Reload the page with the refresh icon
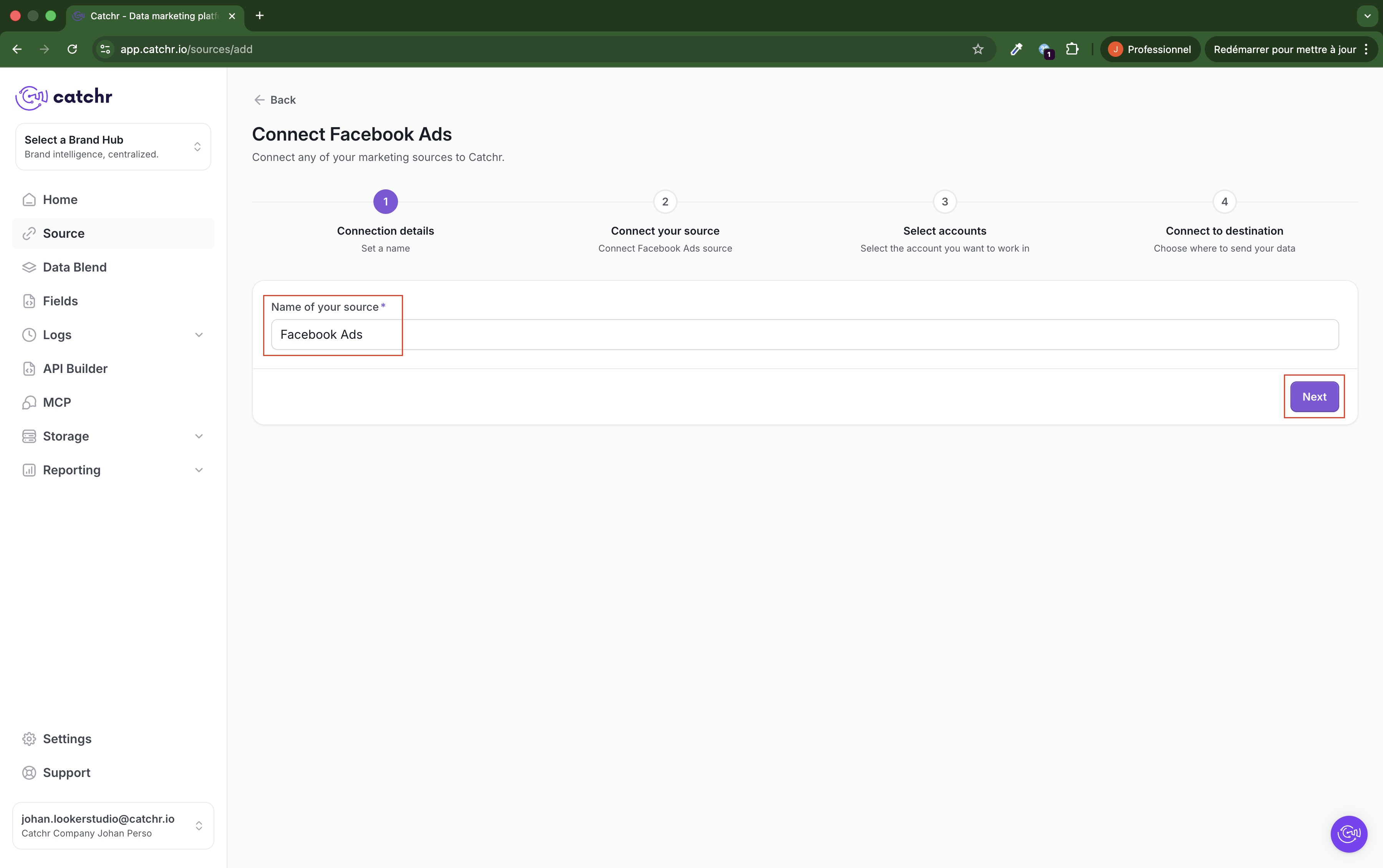Image resolution: width=1383 pixels, height=868 pixels. click(72, 50)
